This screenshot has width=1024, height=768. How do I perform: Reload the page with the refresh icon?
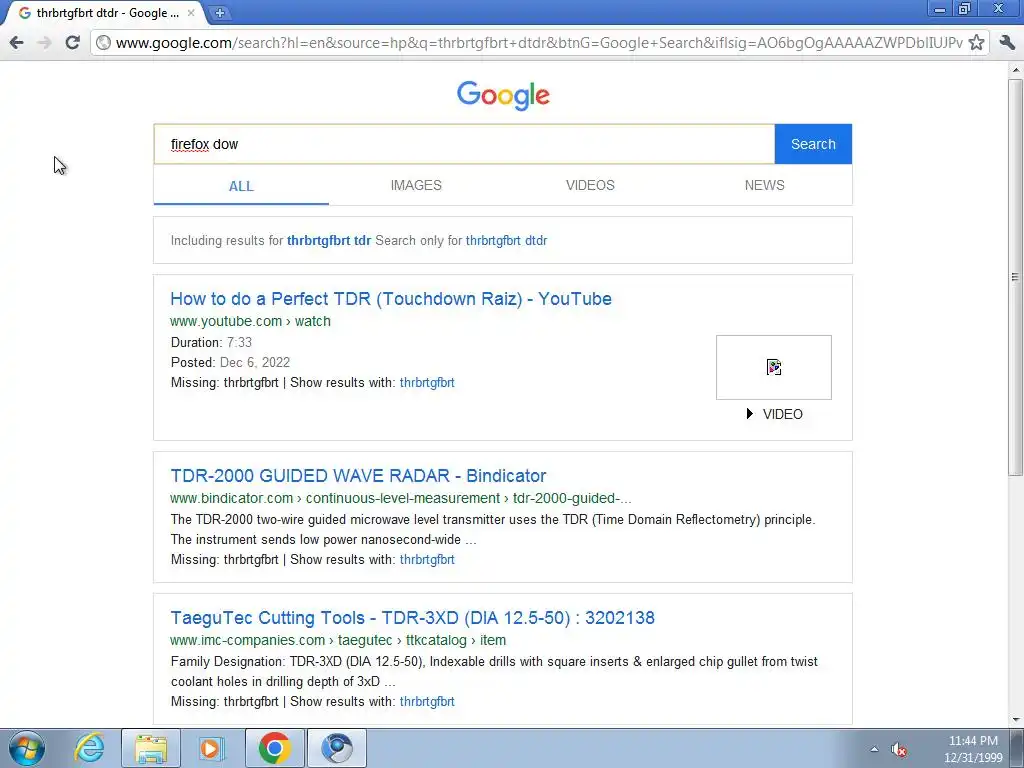72,43
